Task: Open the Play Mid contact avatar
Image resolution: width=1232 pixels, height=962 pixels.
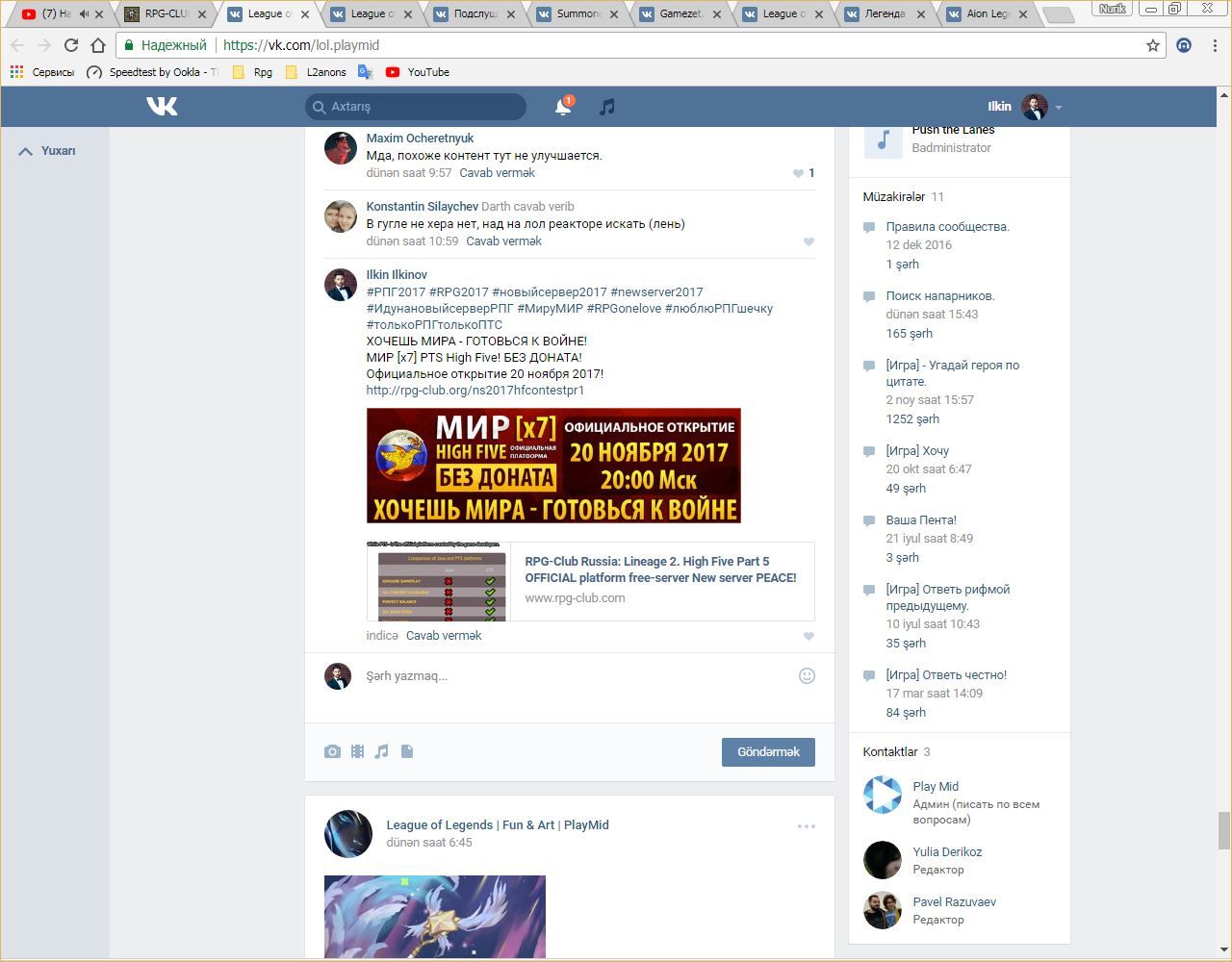Action: pos(883,796)
